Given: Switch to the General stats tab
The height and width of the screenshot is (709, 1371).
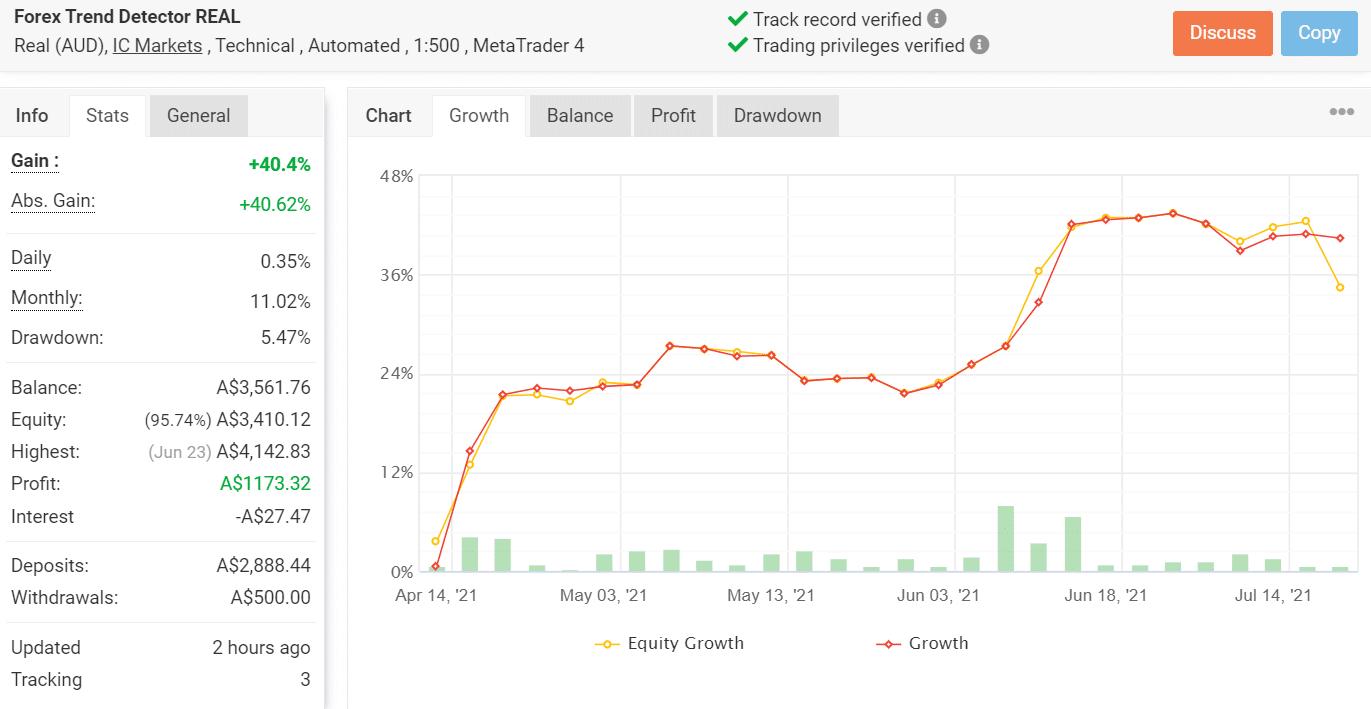Looking at the screenshot, I should click(198, 115).
